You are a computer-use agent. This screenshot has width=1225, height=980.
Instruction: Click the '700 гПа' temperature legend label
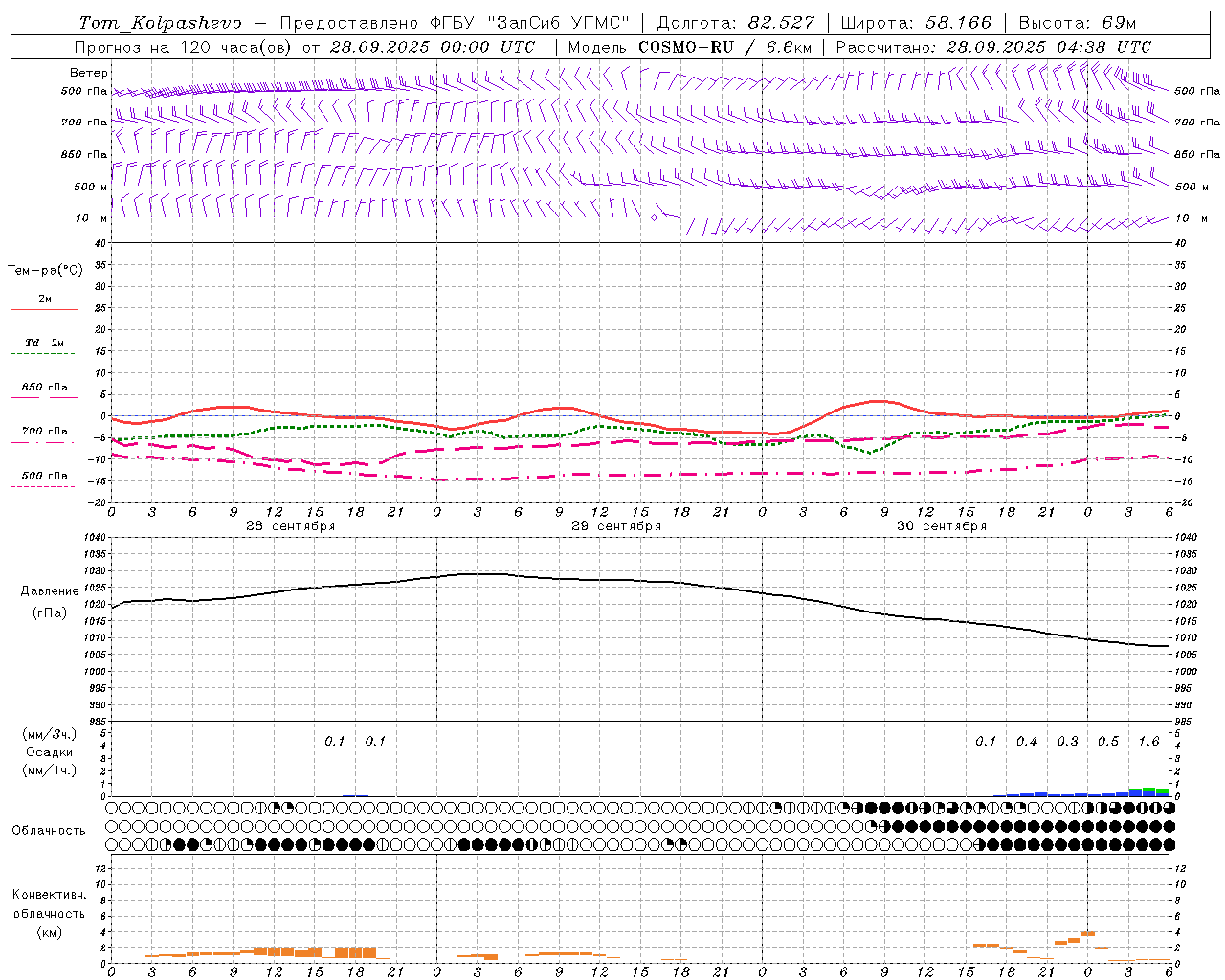click(x=45, y=432)
